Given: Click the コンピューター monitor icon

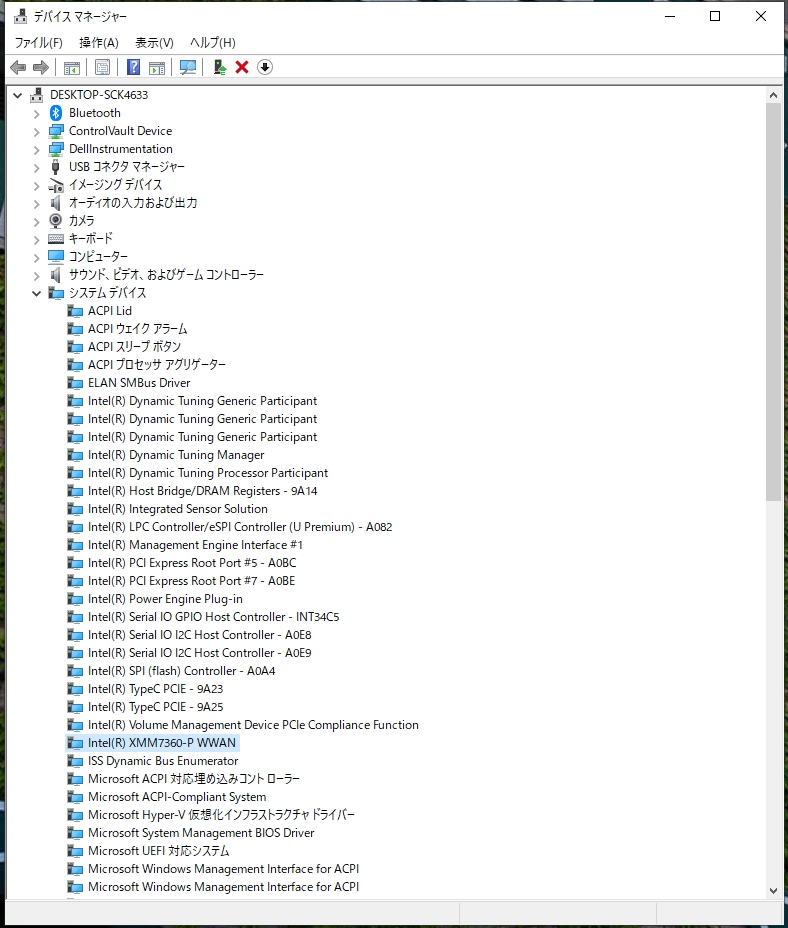Looking at the screenshot, I should [56, 257].
